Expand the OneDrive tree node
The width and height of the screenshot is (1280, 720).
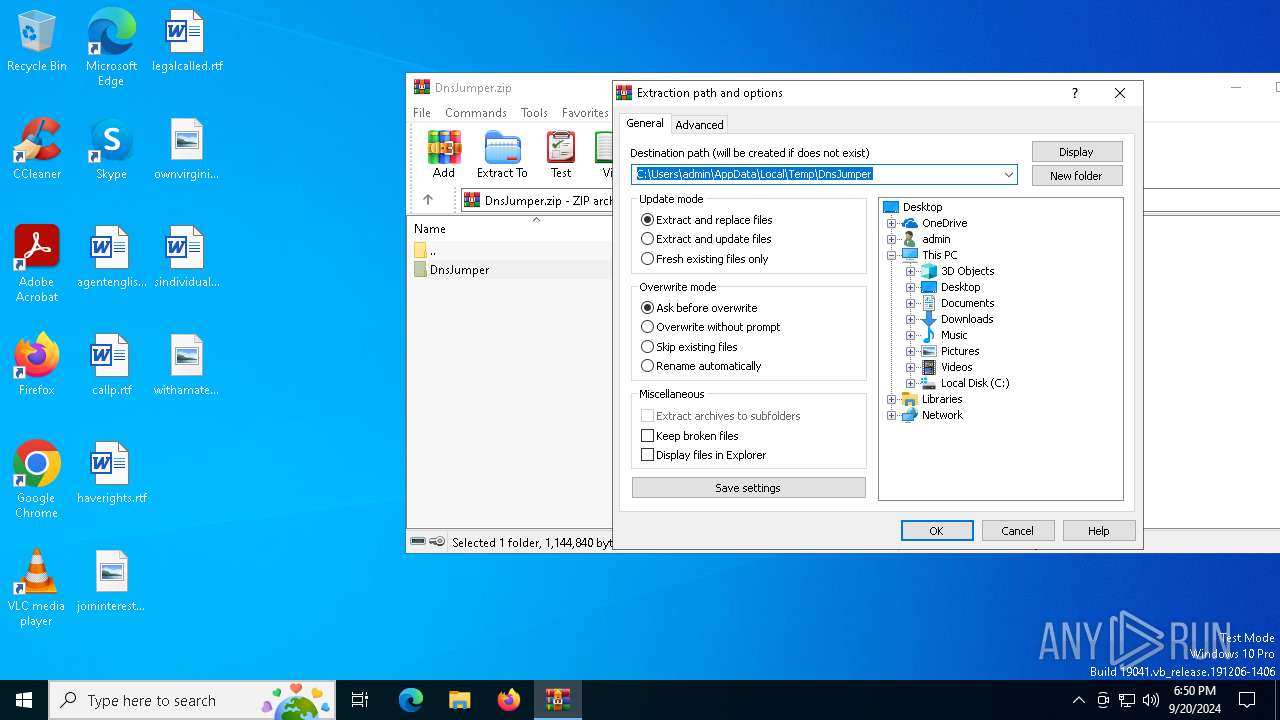[x=891, y=223]
